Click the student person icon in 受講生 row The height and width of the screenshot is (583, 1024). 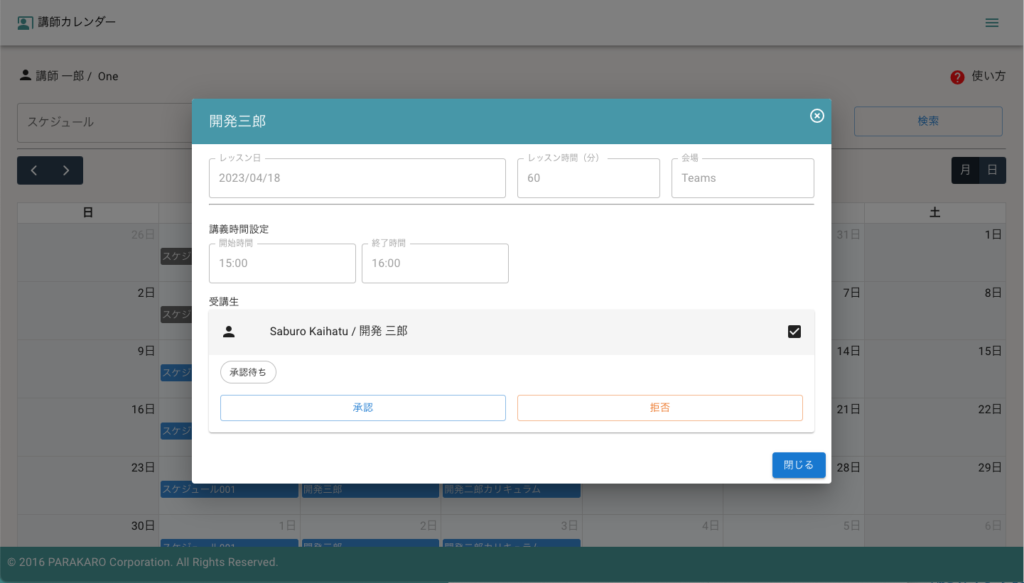(229, 332)
